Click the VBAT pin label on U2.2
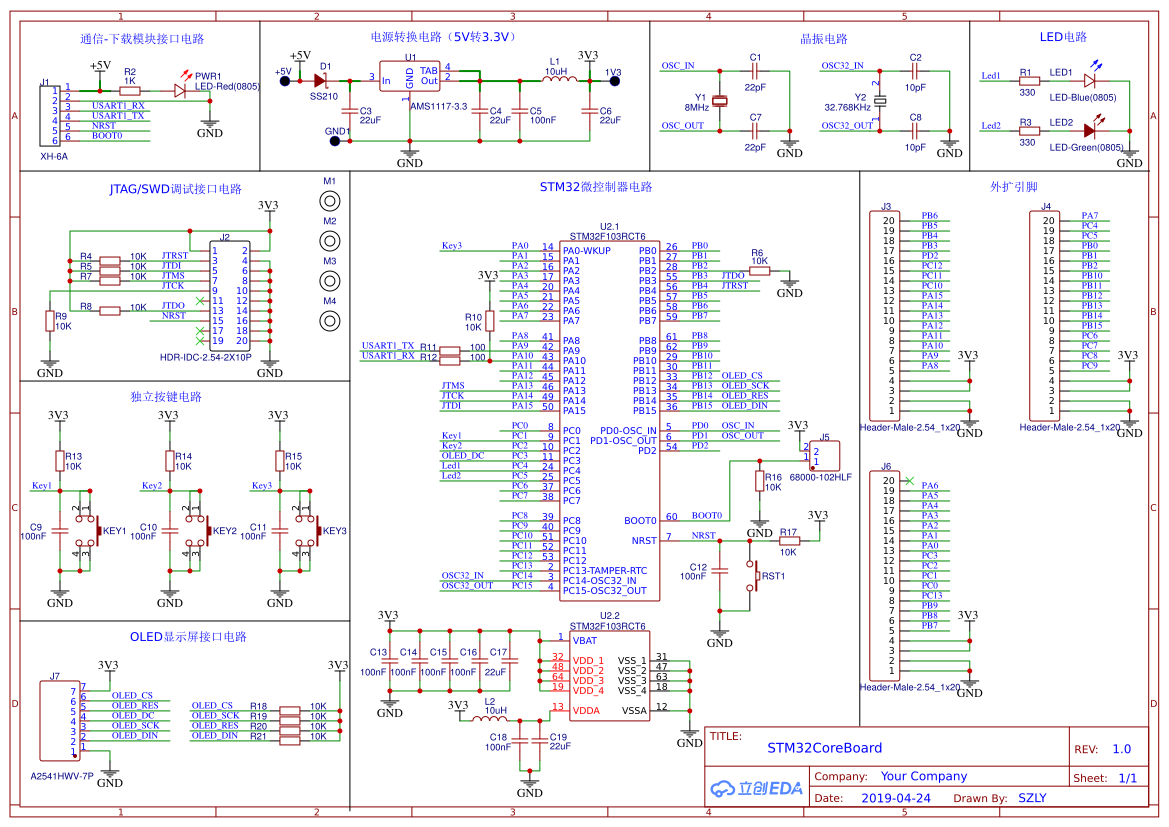1169x827 pixels. [585, 641]
